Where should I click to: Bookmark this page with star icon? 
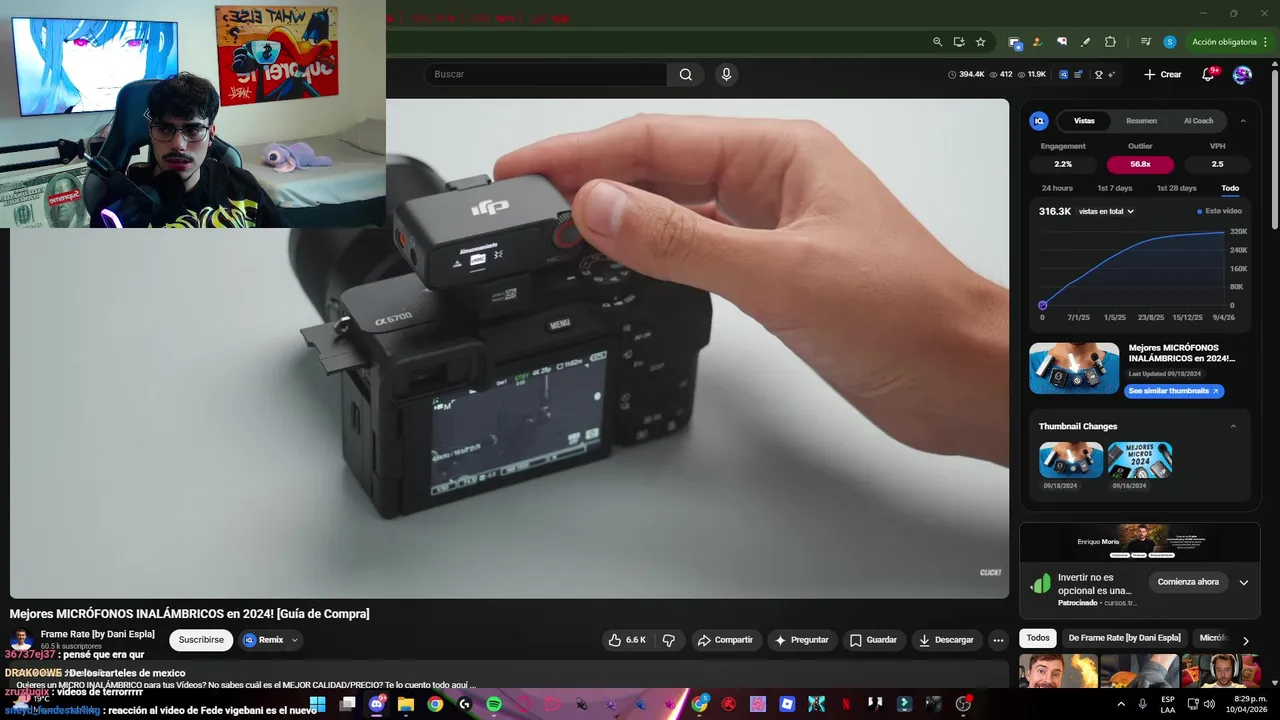pos(981,42)
